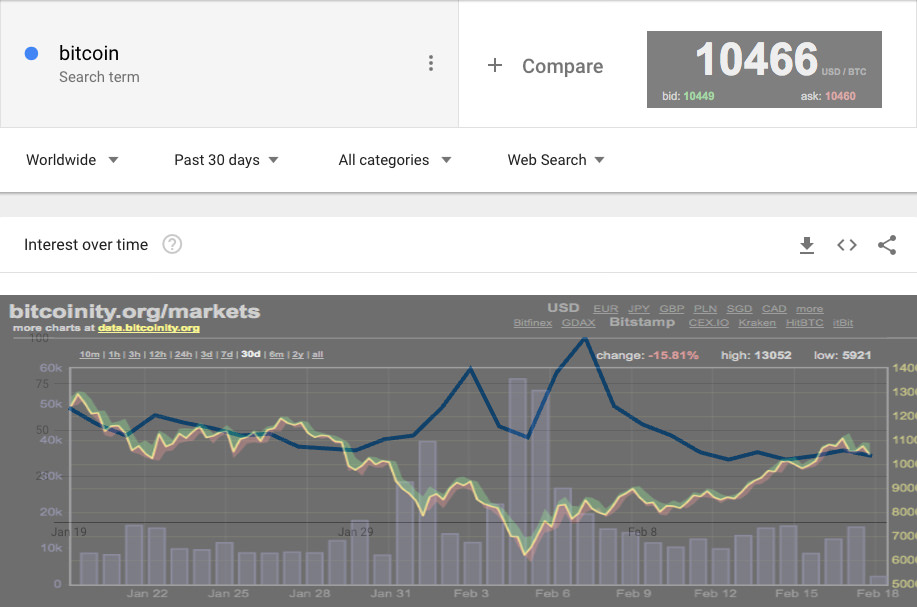Select the Kraken exchange link
The image size is (917, 607).
(x=757, y=323)
